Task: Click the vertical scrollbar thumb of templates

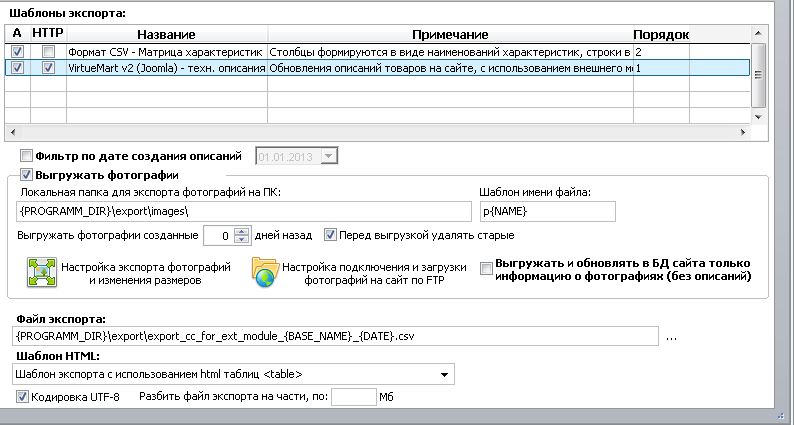Action: [x=758, y=75]
